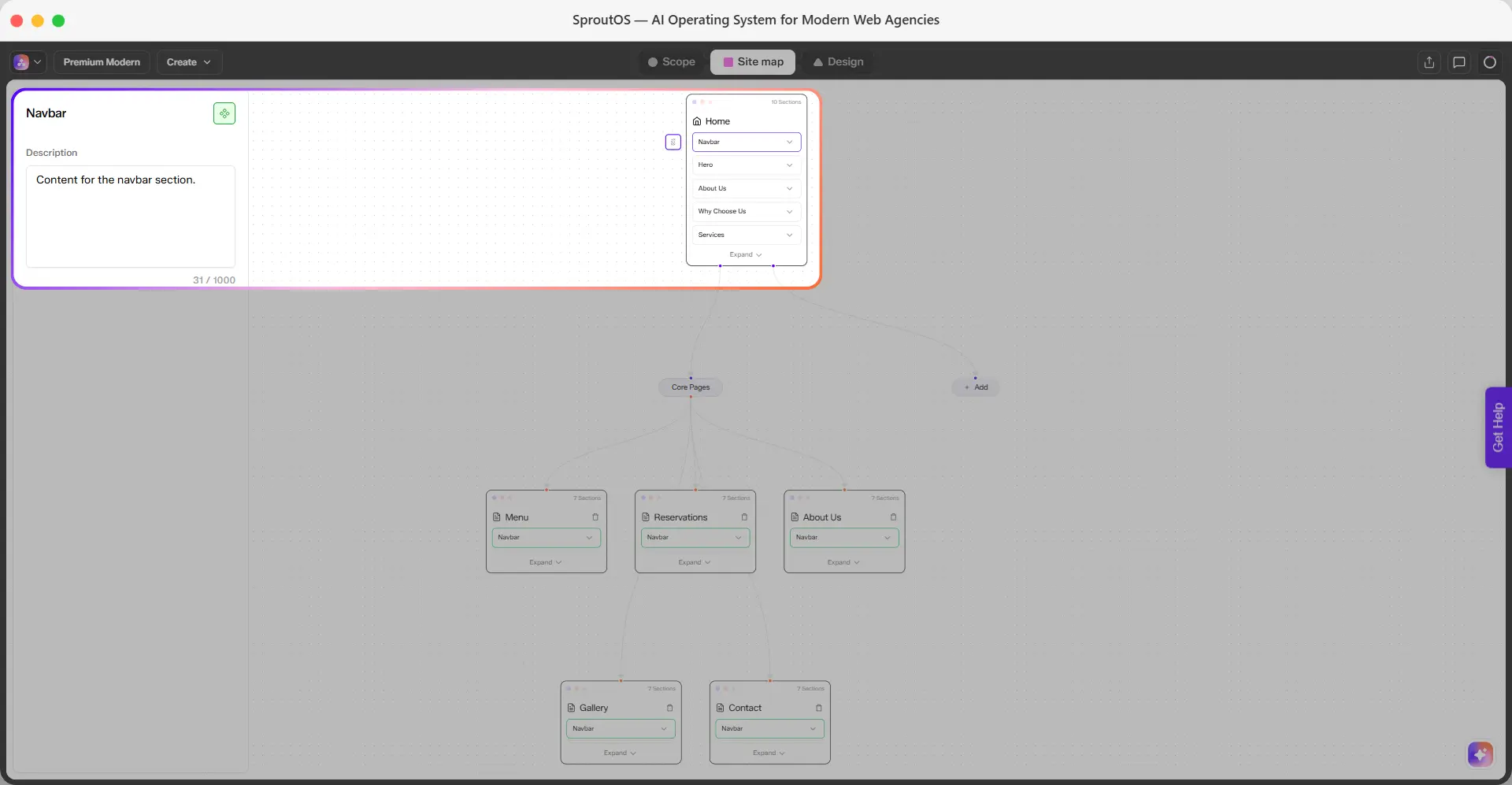Click the Contact page document icon
Viewport: 1512px width, 785px height.
[x=720, y=708]
